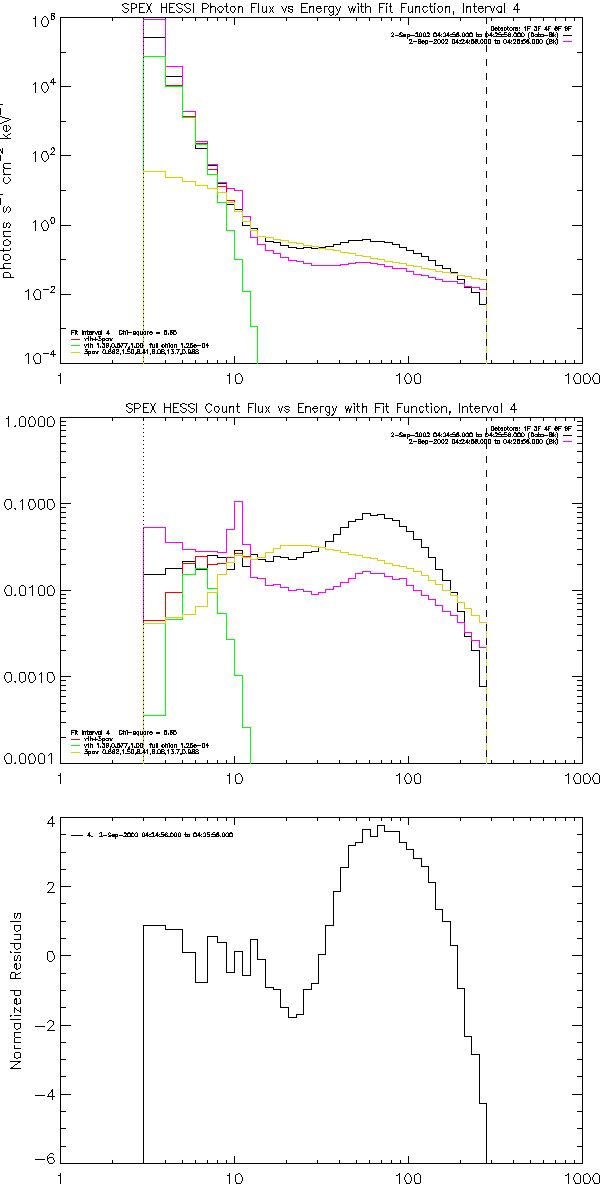The width and height of the screenshot is (600, 1200).
Task: Click the residual curve peak in the bottom plot
Action: 380,826
